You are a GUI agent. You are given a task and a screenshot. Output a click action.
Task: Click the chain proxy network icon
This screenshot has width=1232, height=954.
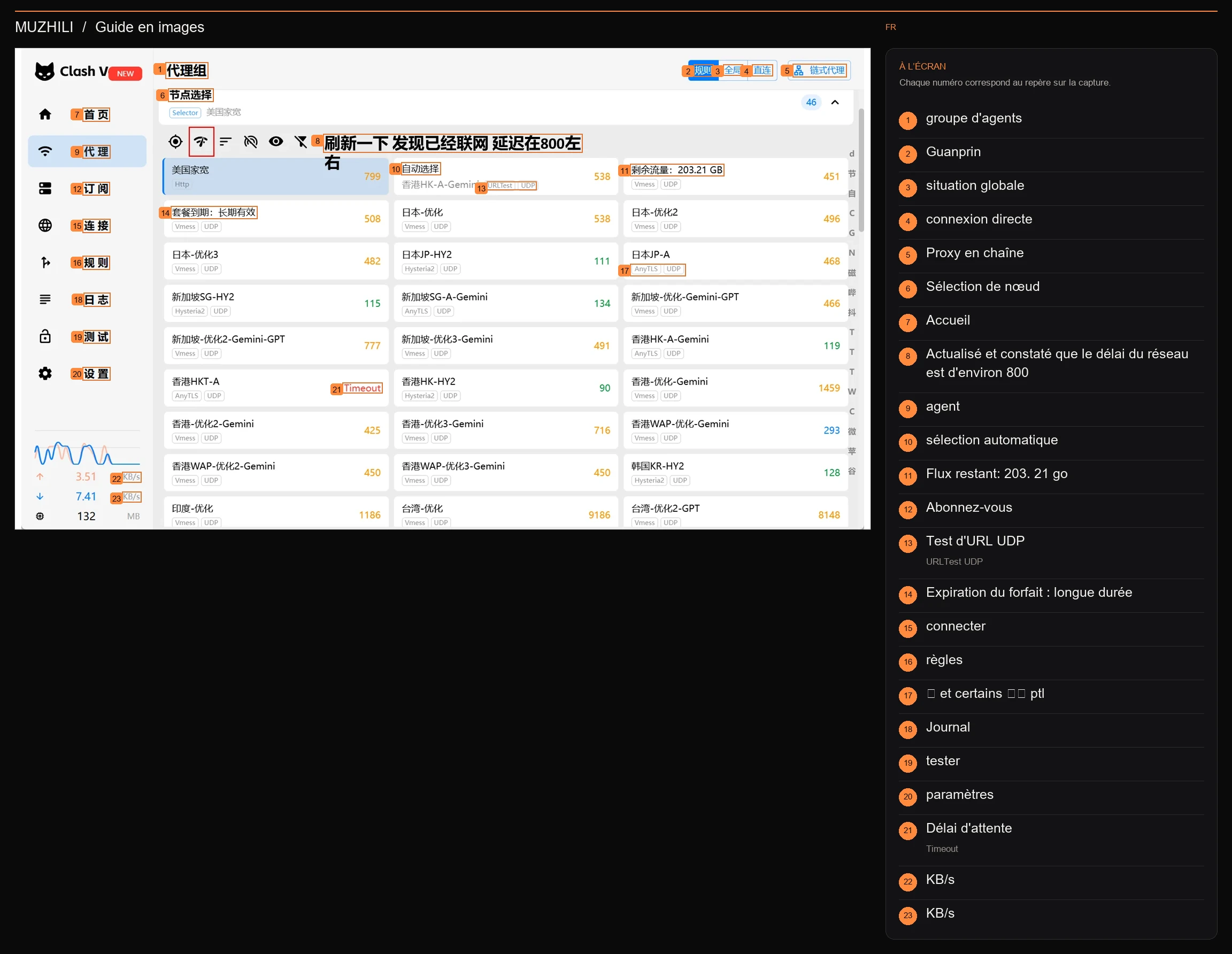pos(799,71)
